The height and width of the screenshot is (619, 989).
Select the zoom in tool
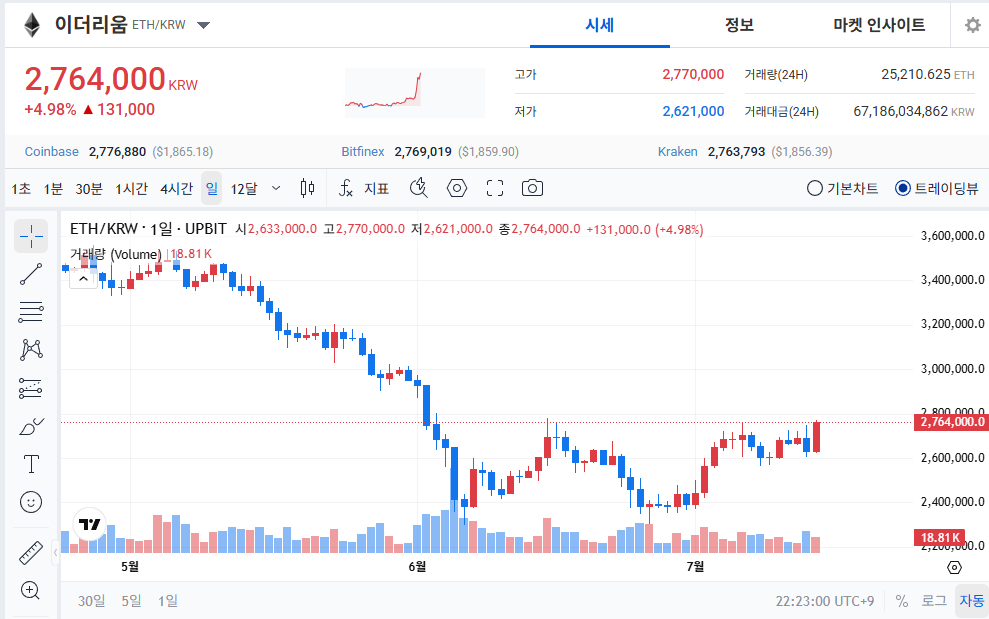pos(30,591)
